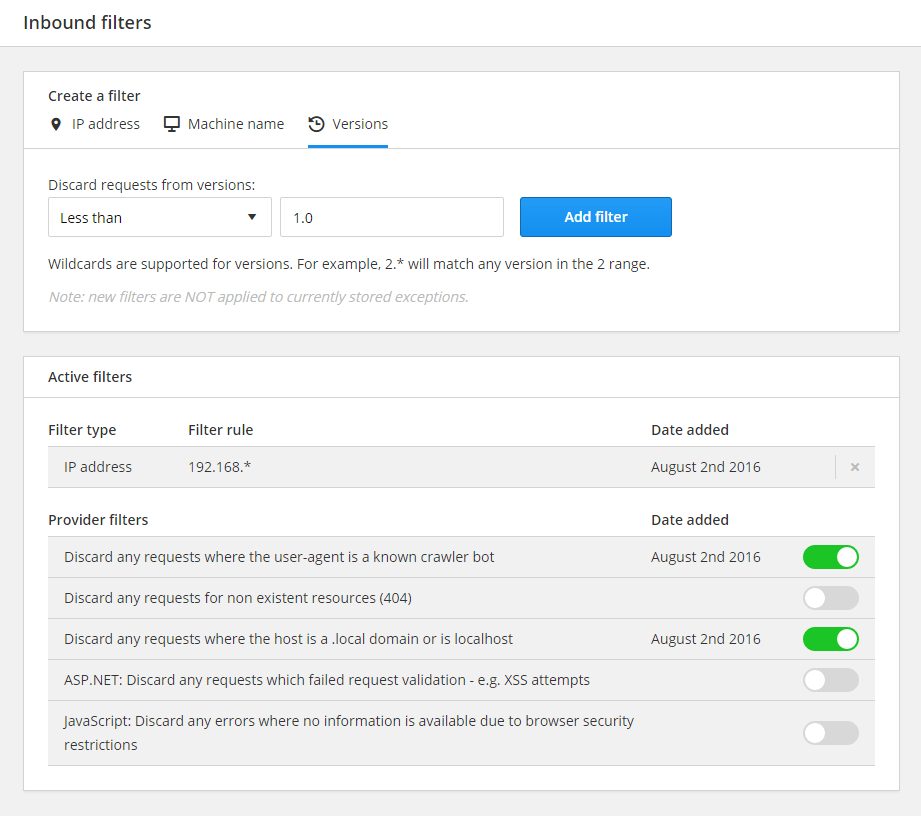Remove the 192.168.* IP address filter
The width and height of the screenshot is (921, 816).
click(x=855, y=467)
